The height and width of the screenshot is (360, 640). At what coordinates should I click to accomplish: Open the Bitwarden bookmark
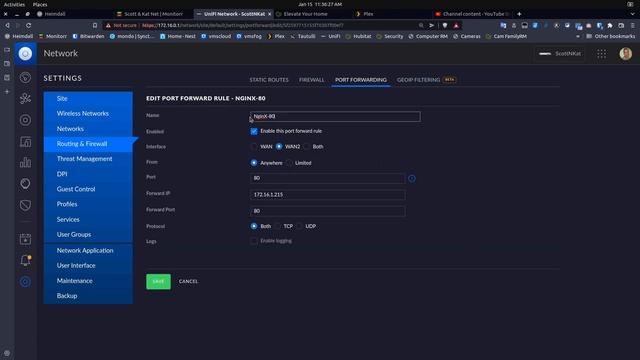(x=88, y=36)
